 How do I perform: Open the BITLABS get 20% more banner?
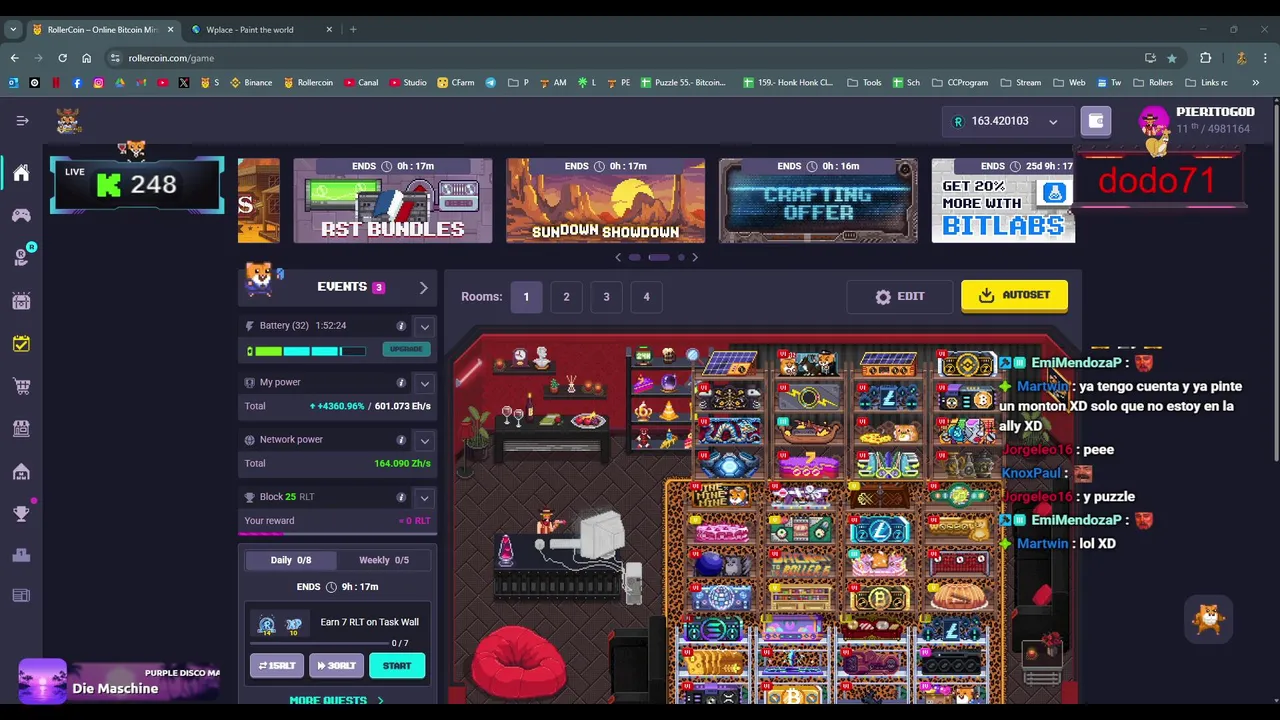click(1003, 201)
